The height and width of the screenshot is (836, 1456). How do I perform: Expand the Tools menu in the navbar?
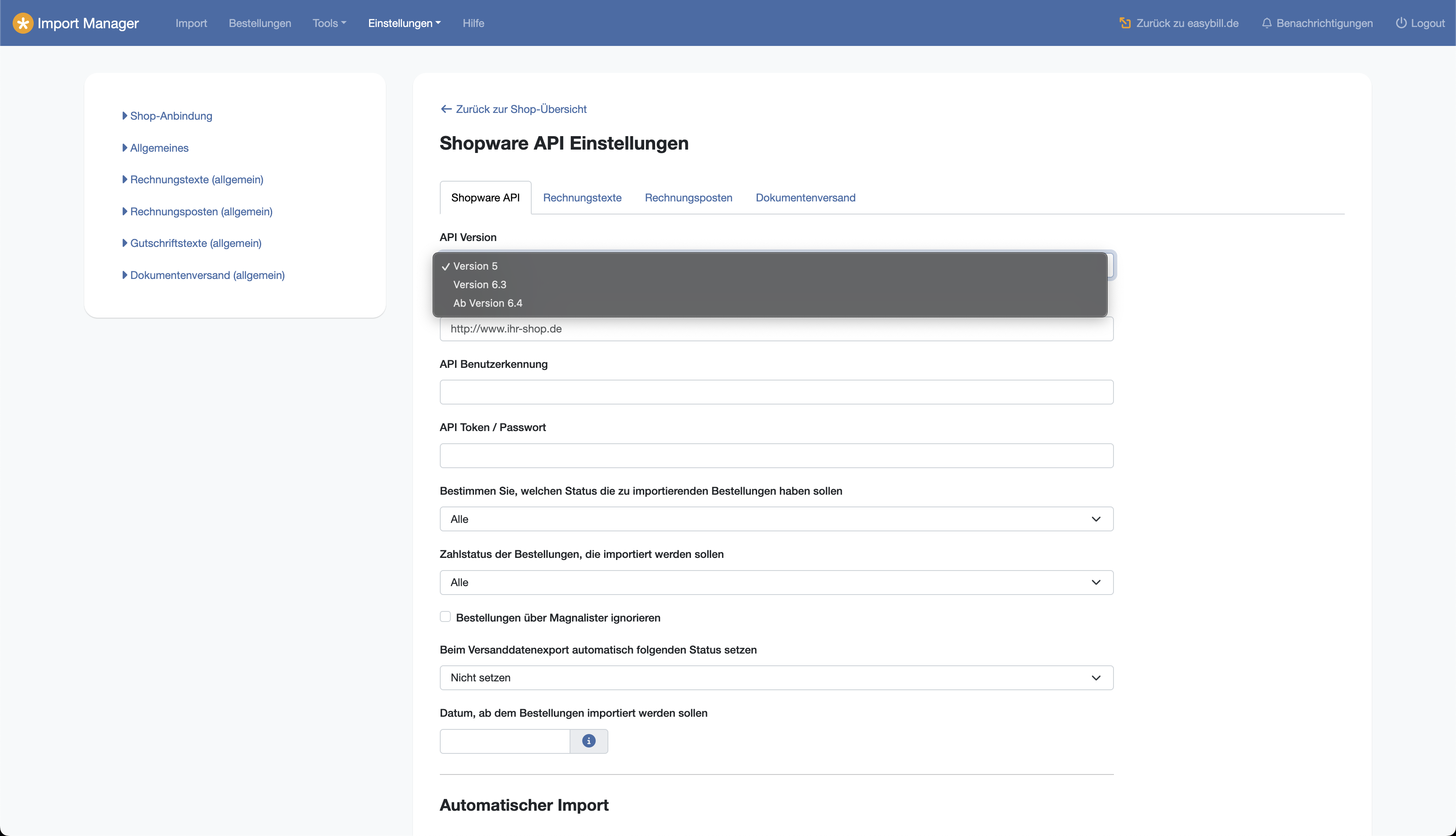point(329,23)
